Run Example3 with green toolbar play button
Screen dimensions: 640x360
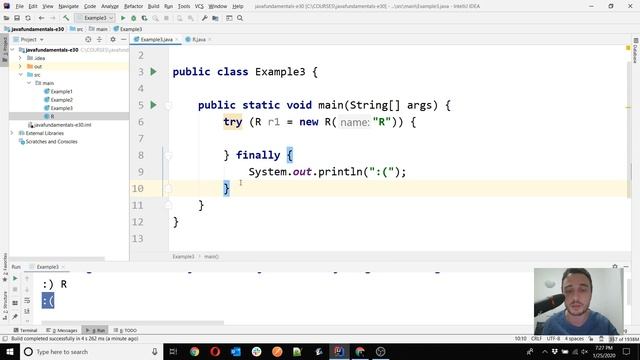click(x=123, y=18)
